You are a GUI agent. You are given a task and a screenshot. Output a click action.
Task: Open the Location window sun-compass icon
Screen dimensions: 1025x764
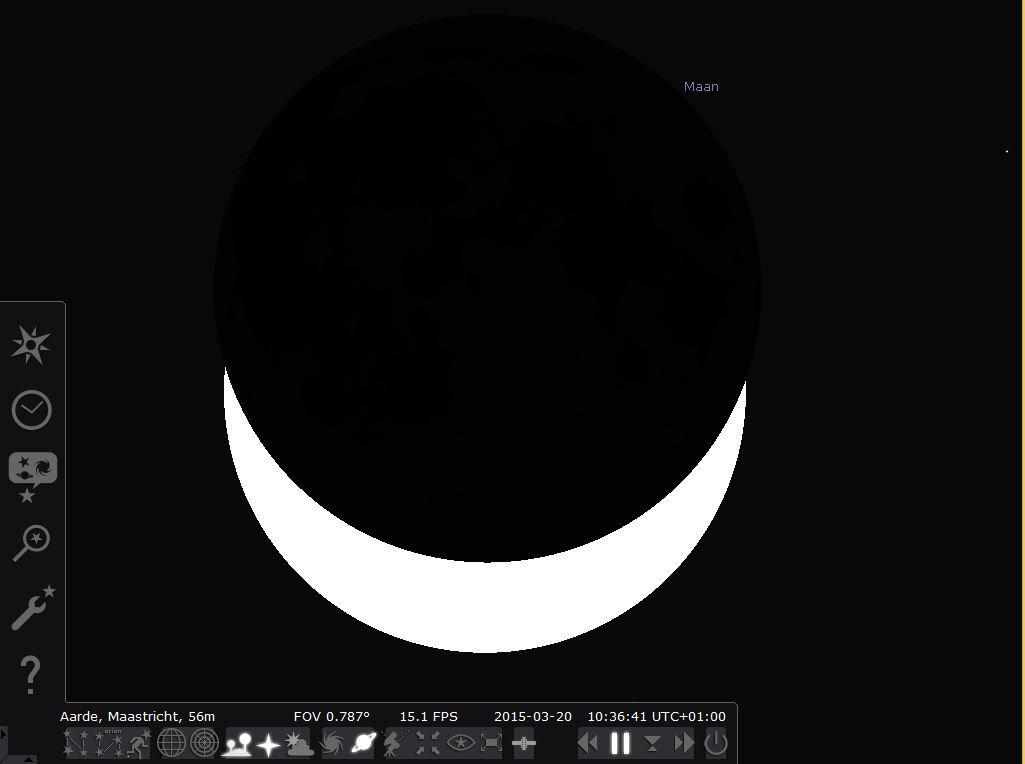coord(31,344)
